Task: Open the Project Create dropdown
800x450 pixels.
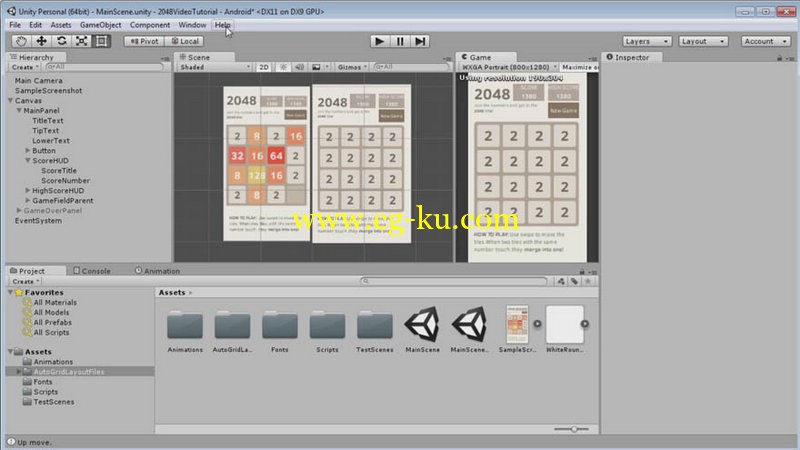Action: pos(25,281)
